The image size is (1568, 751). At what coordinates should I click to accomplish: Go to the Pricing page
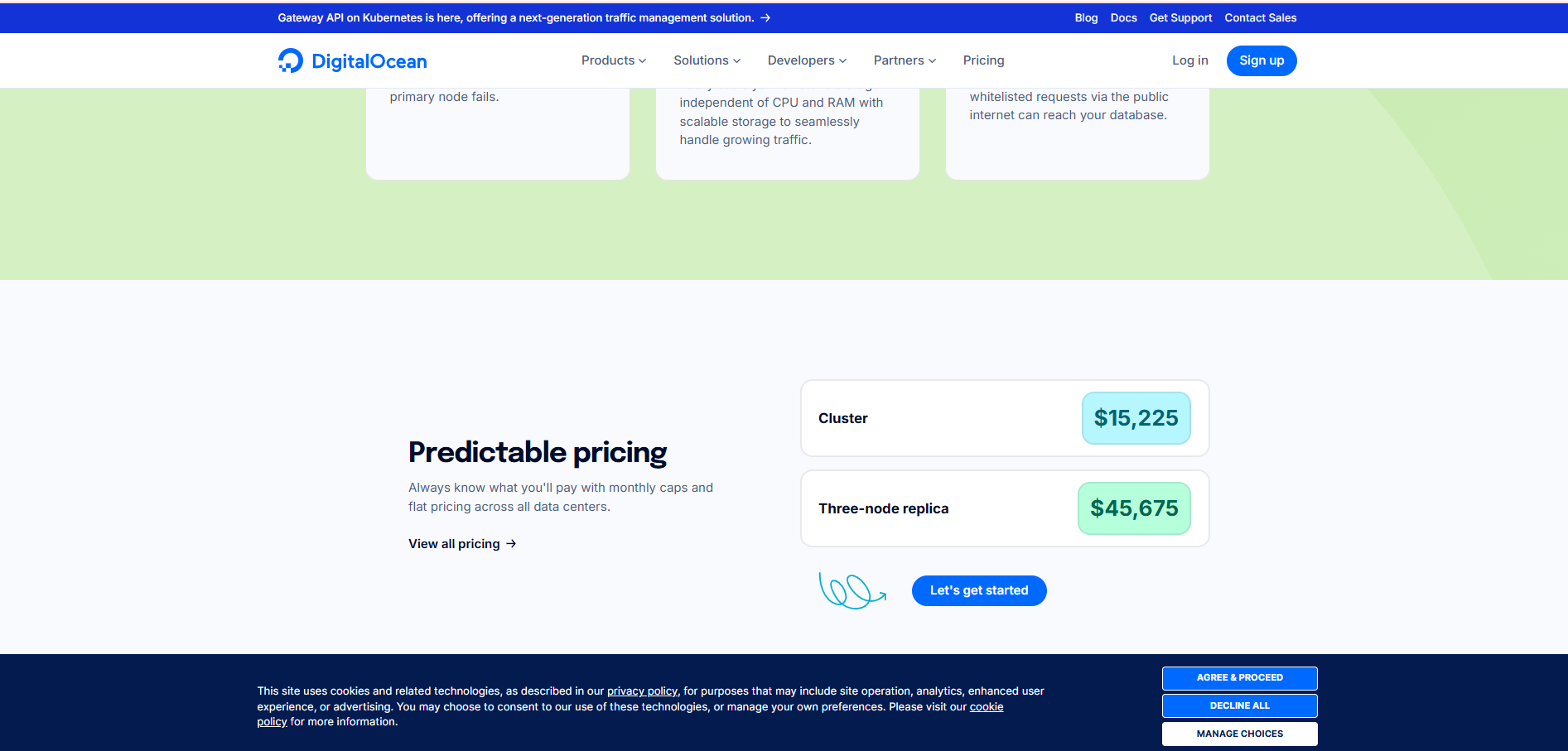coord(983,60)
